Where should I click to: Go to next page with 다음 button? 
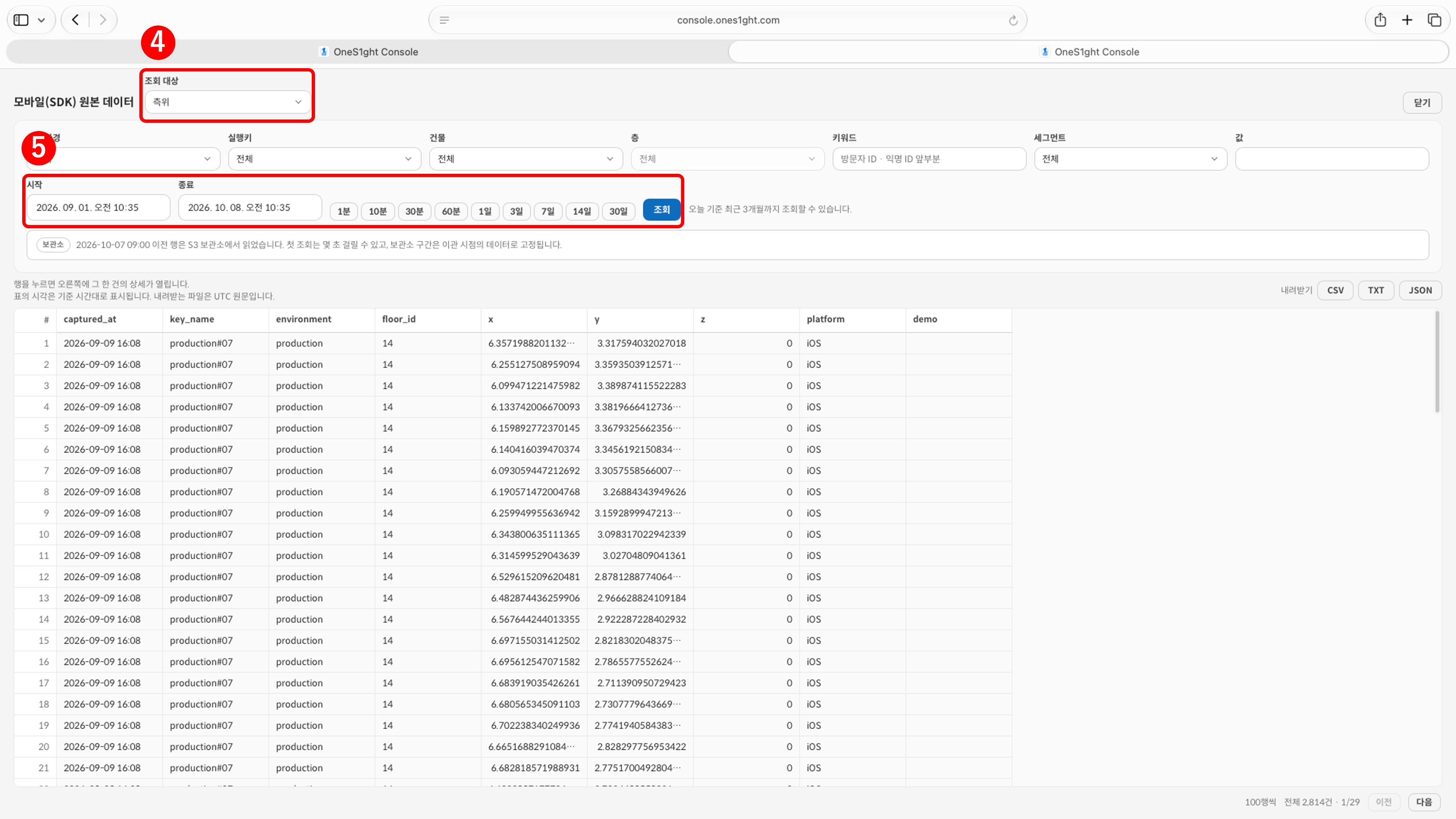[1424, 802]
